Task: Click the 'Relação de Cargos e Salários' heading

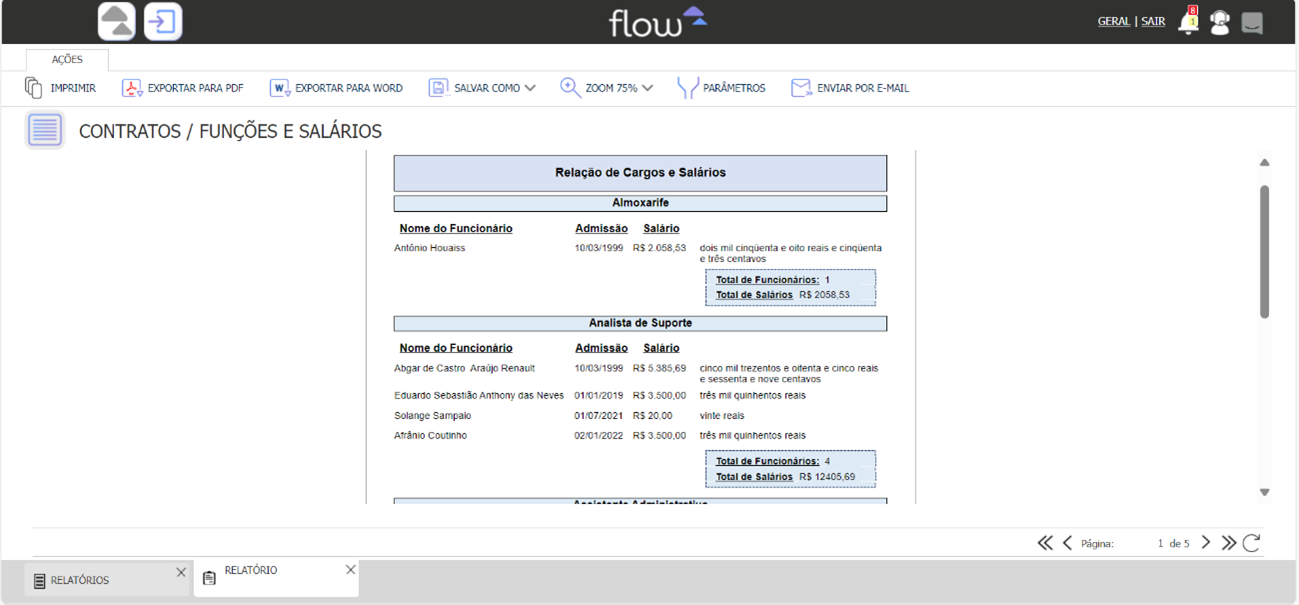Action: (640, 173)
